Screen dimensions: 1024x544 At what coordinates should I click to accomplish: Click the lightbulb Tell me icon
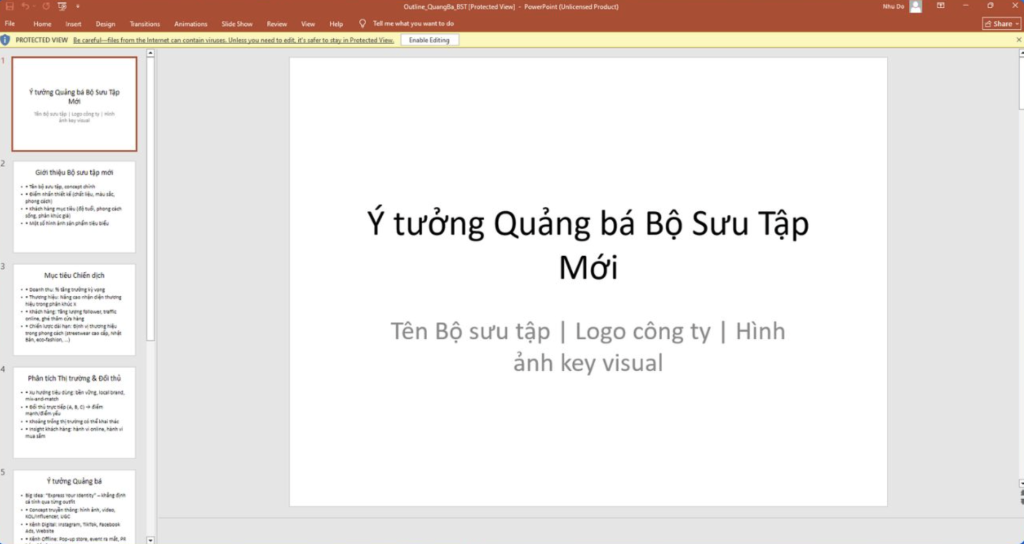pyautogui.click(x=362, y=23)
